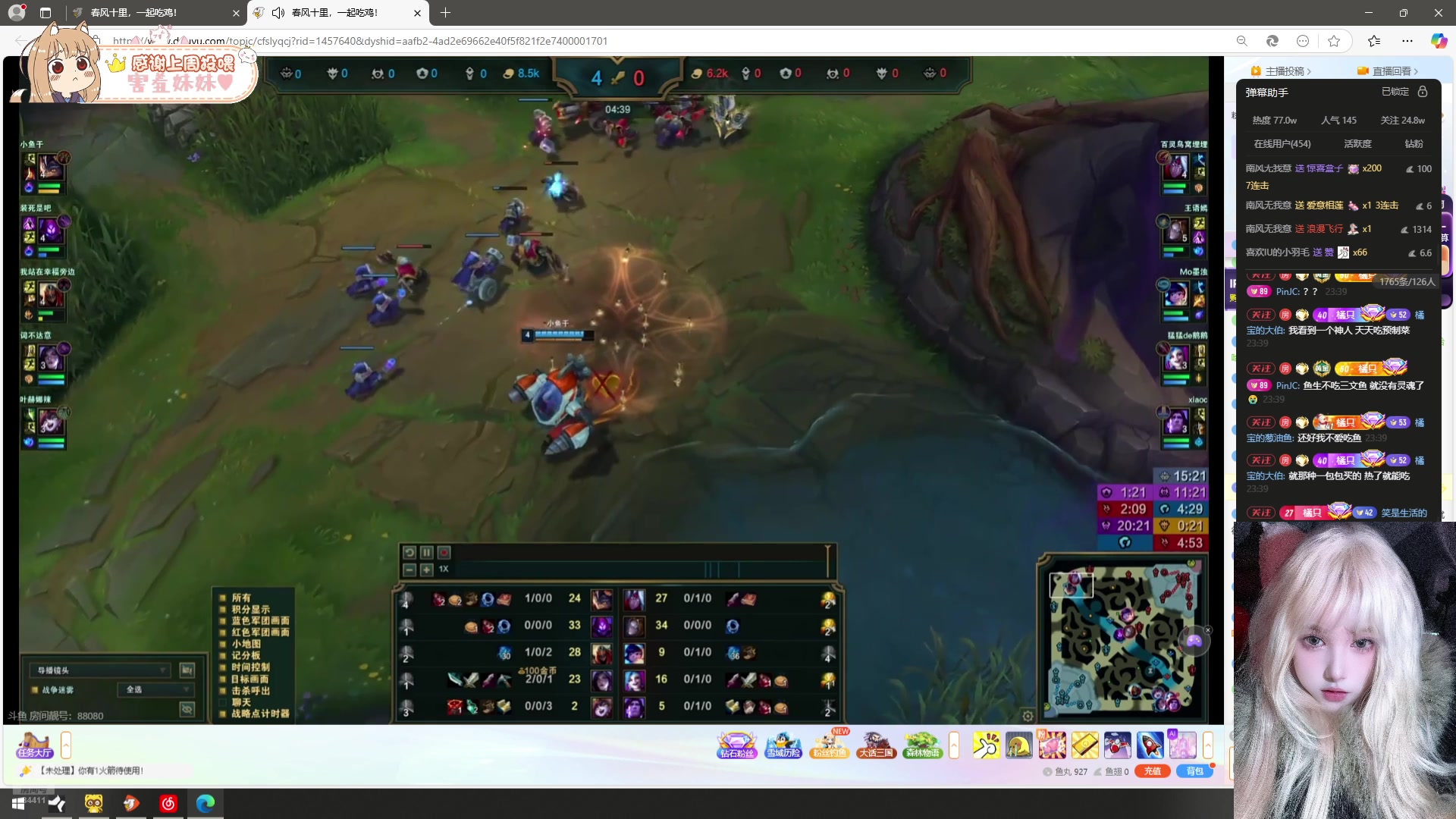Open the 全选 team selection dropdown
The width and height of the screenshot is (1456, 819).
(155, 689)
